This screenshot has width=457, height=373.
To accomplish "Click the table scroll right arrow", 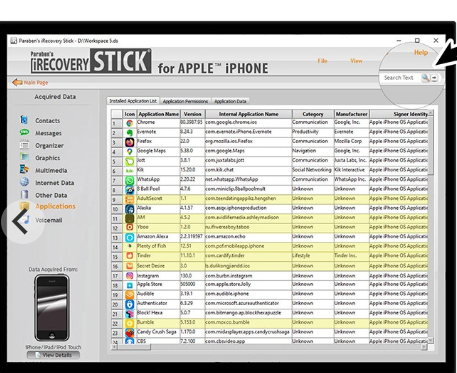I will (x=424, y=347).
